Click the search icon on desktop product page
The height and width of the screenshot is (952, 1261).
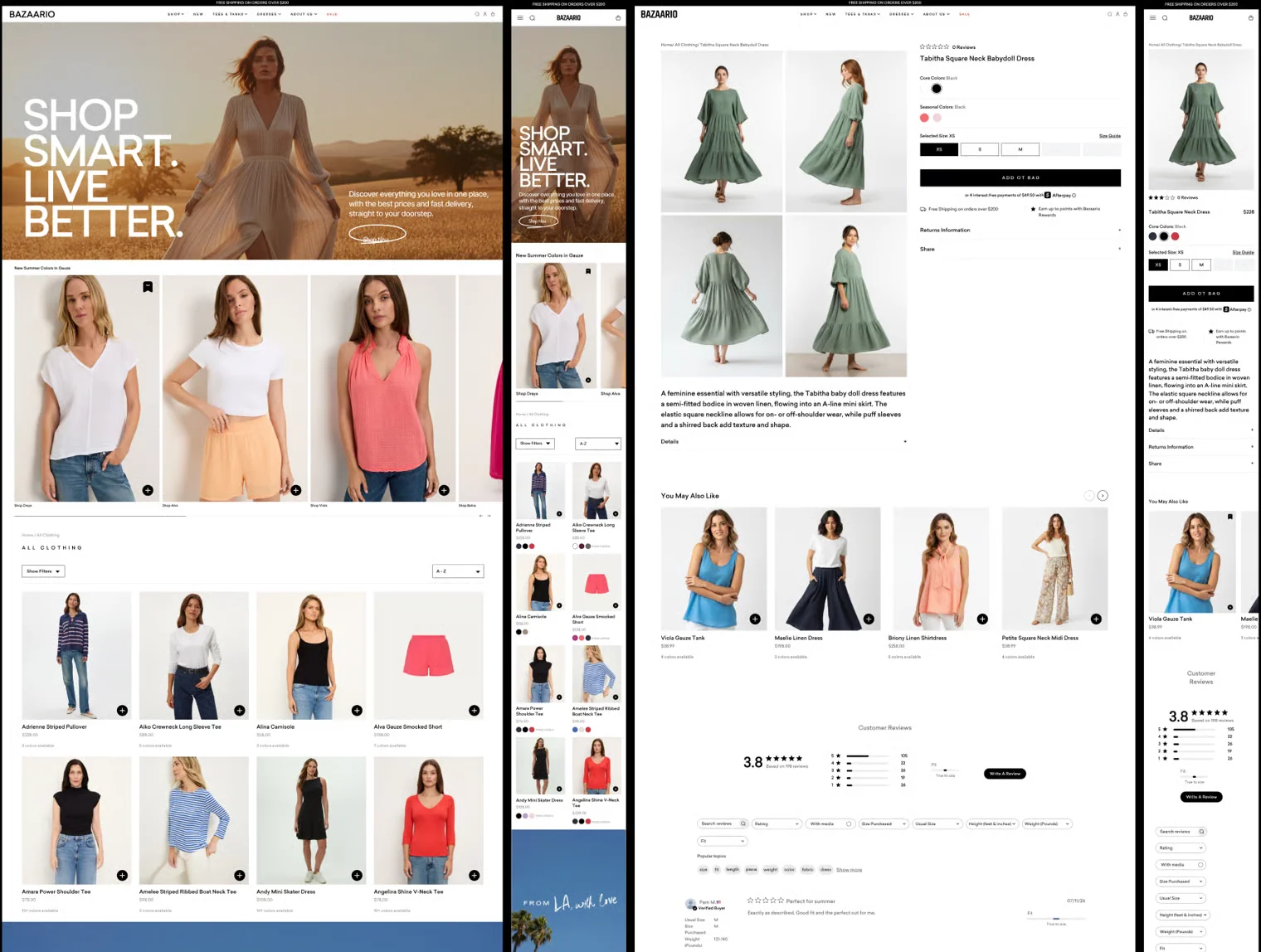1110,14
